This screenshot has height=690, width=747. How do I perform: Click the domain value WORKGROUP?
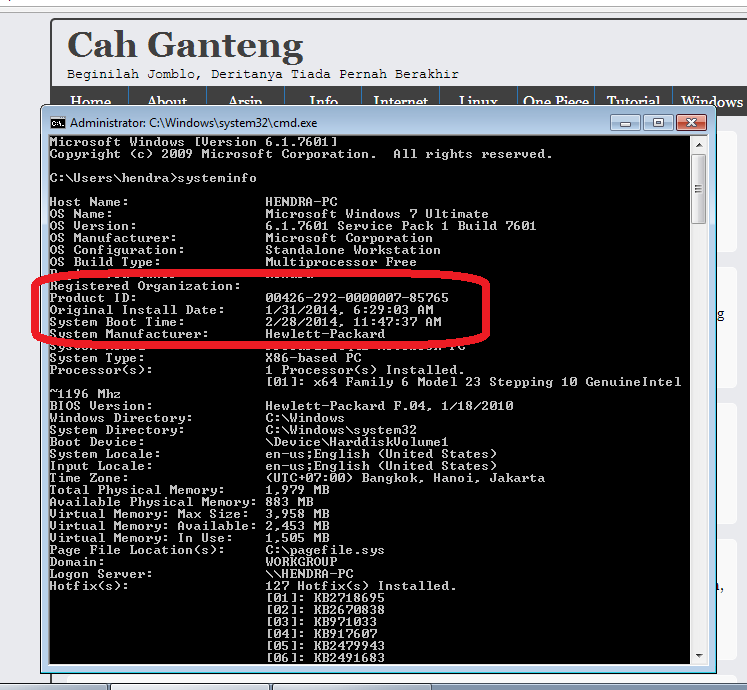pyautogui.click(x=301, y=562)
